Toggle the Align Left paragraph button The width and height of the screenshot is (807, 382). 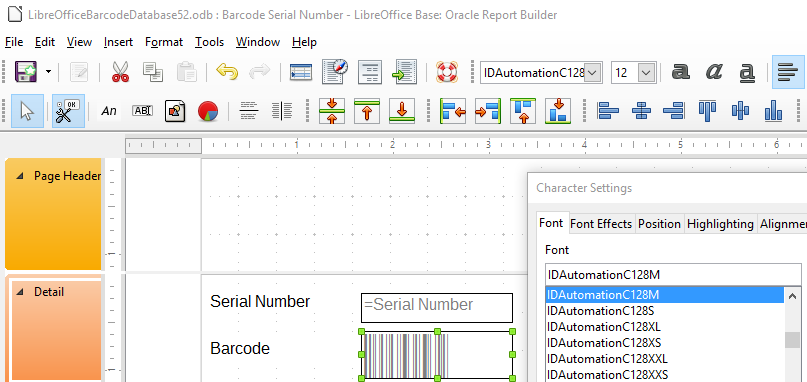click(x=787, y=73)
